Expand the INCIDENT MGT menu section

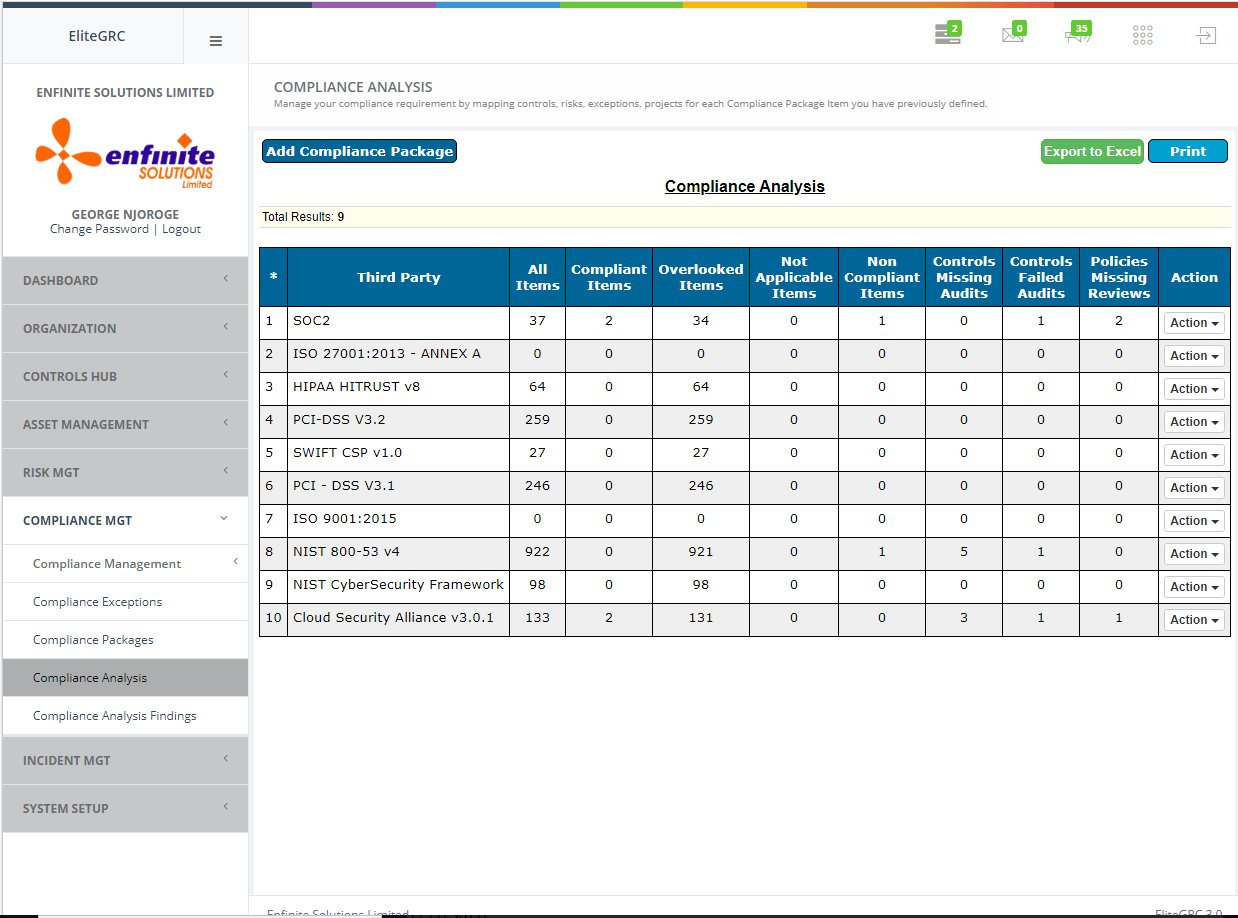click(125, 760)
